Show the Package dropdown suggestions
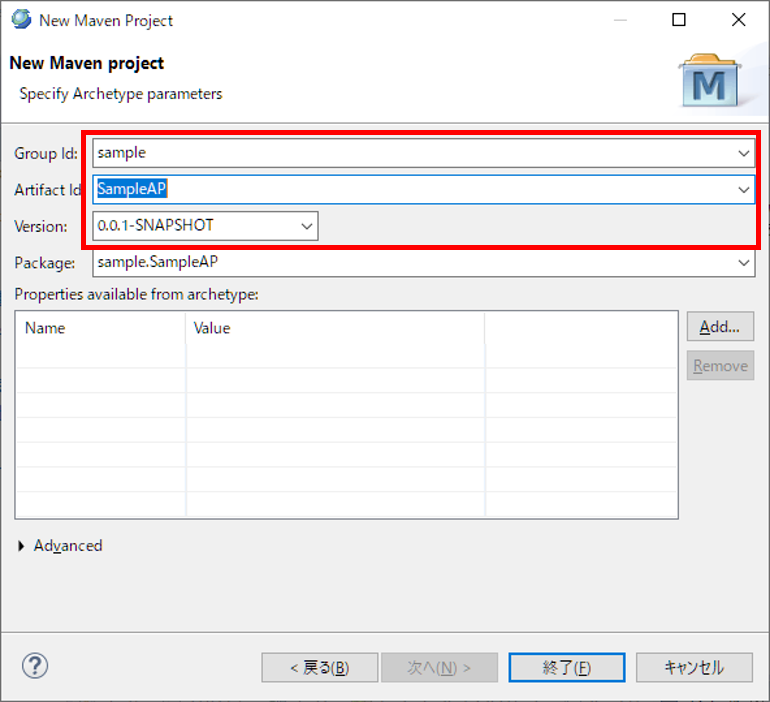The height and width of the screenshot is (702, 770). tap(743, 262)
